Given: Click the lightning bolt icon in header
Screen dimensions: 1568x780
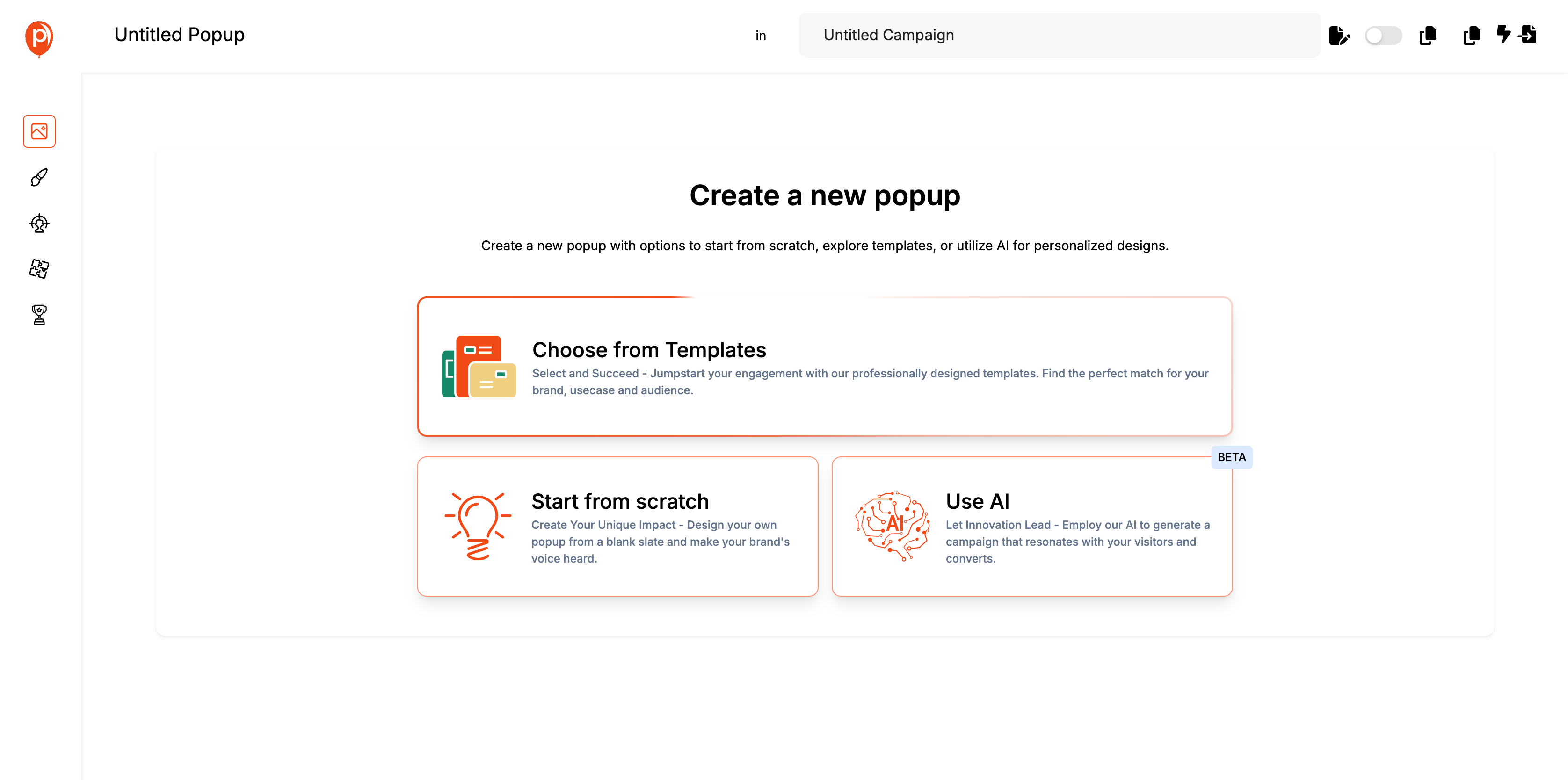Looking at the screenshot, I should [x=1503, y=34].
